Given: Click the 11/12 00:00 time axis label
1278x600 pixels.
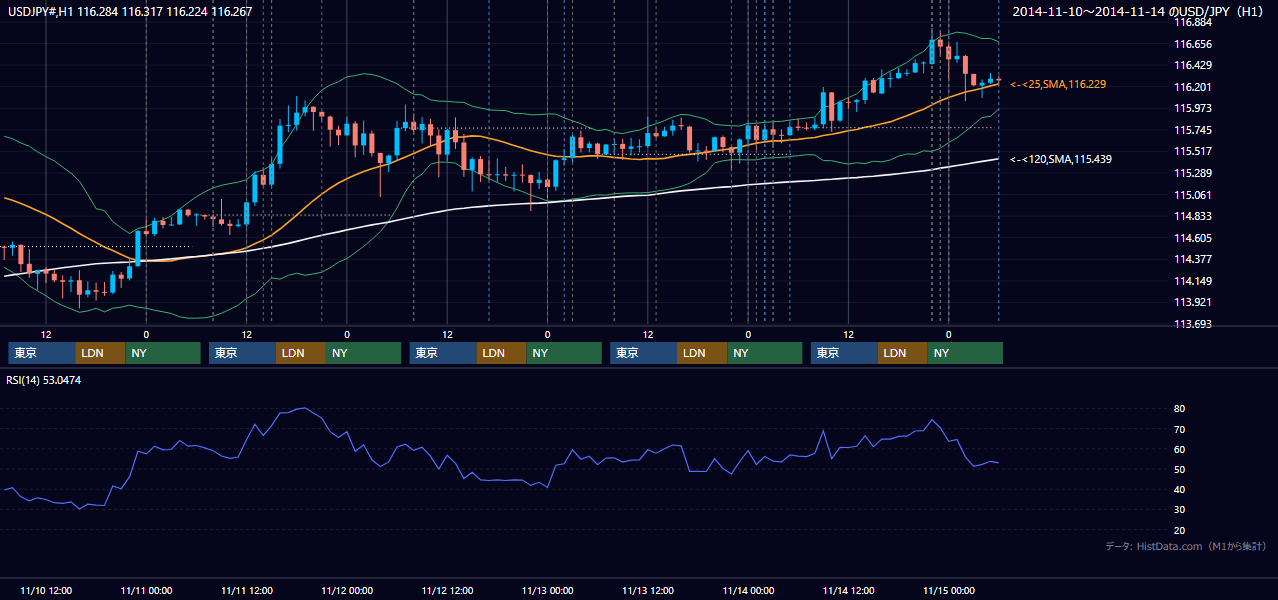Looking at the screenshot, I should (x=347, y=590).
